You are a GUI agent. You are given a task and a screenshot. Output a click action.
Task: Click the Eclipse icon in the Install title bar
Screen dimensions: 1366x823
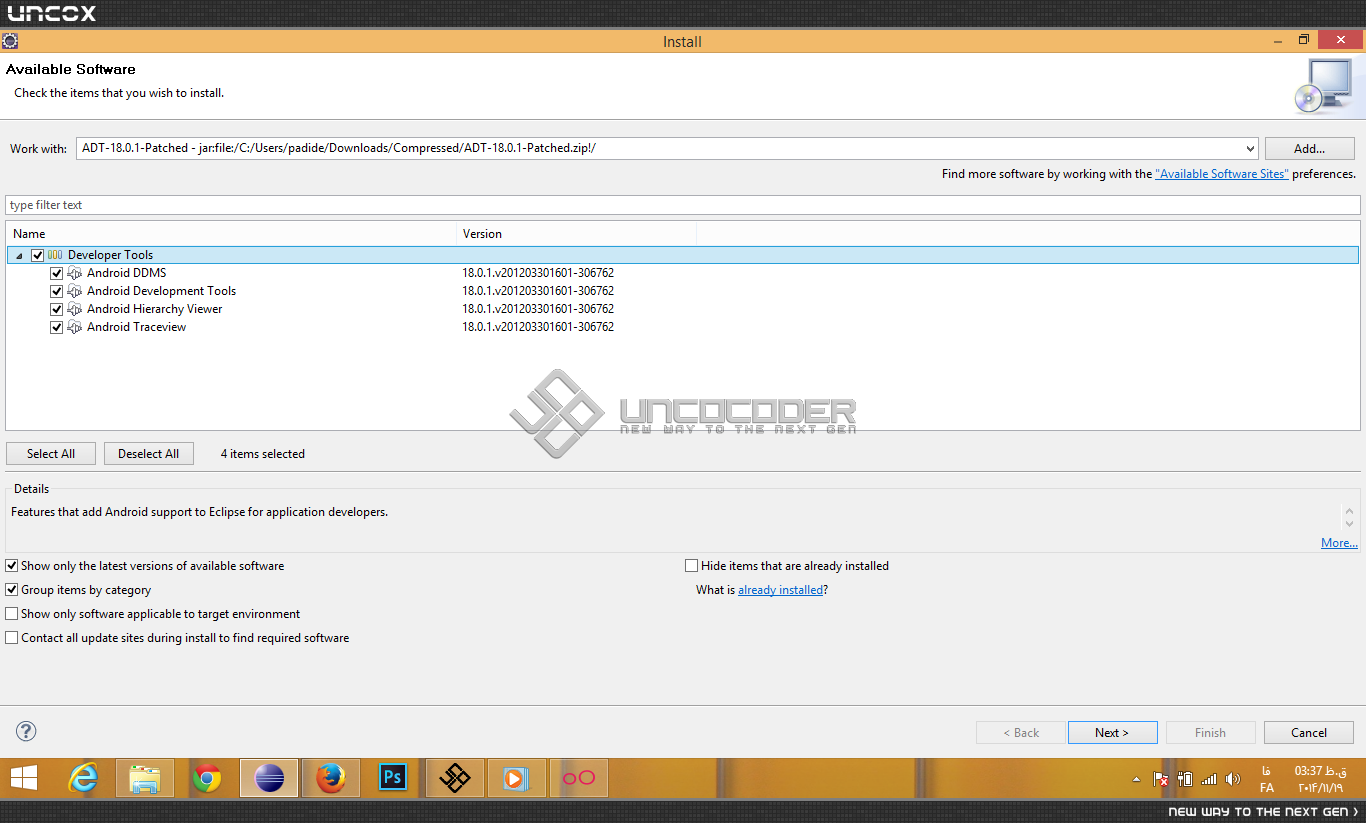click(x=10, y=41)
